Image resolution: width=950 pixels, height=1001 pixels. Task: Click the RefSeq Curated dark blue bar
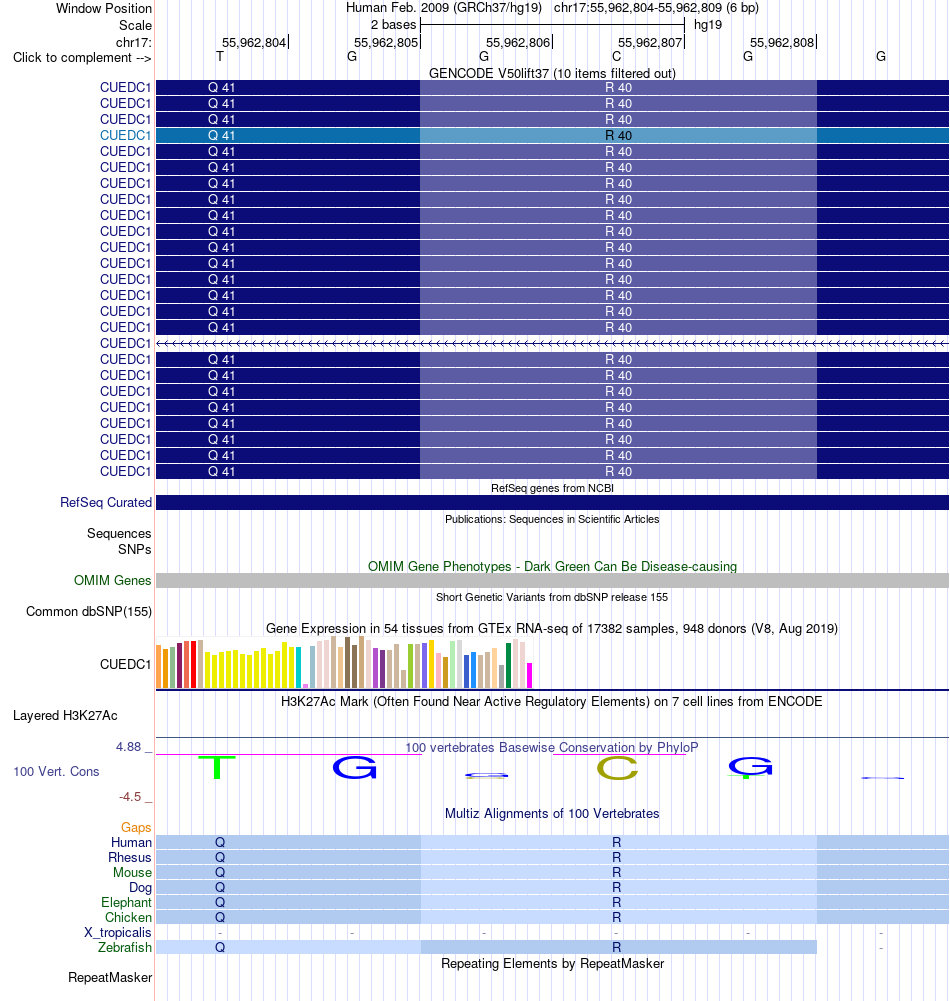coord(552,502)
